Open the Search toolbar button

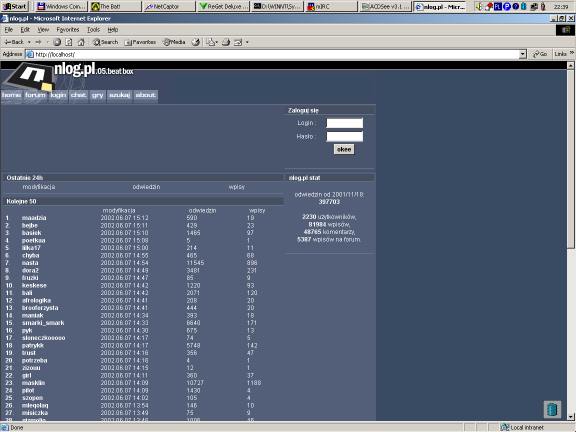(x=105, y=42)
